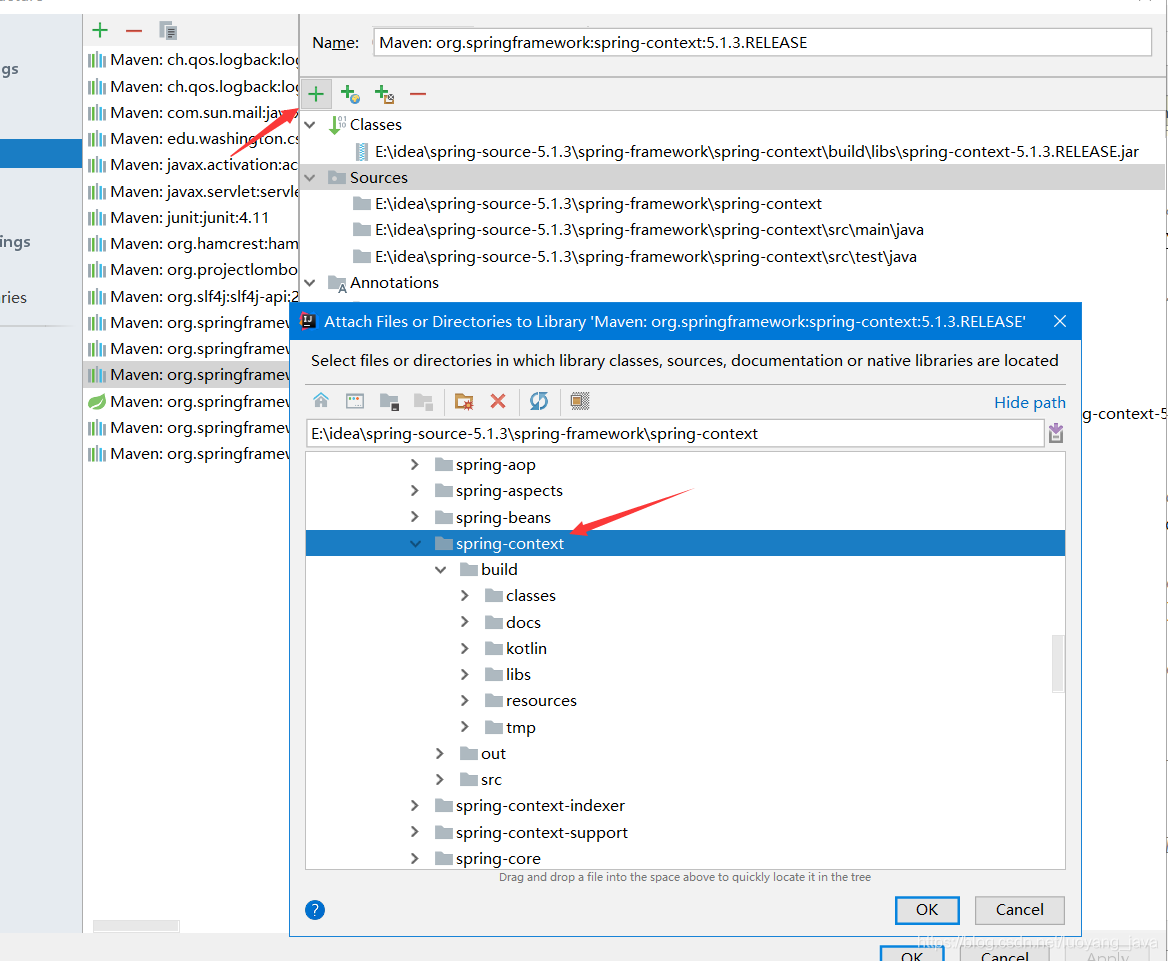Confirm the Attach Files dialog with OK
This screenshot has height=961, width=1168.
click(927, 910)
